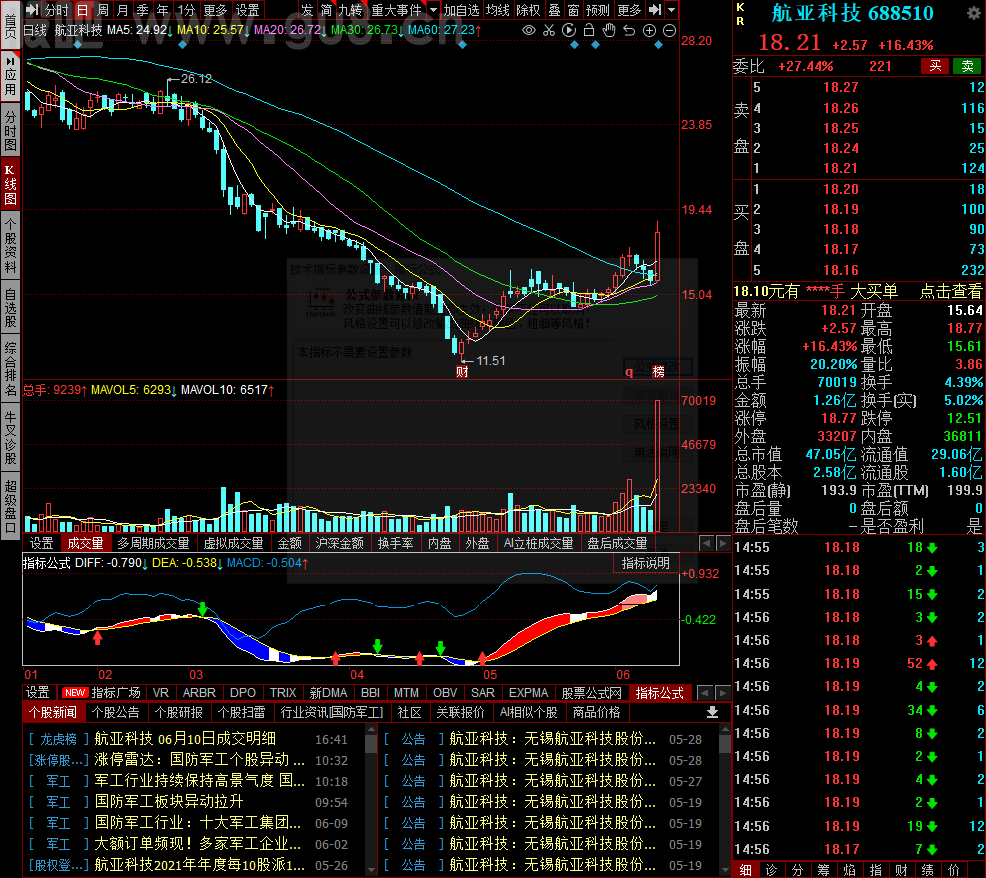Click the 发 toolbar button

[307, 10]
